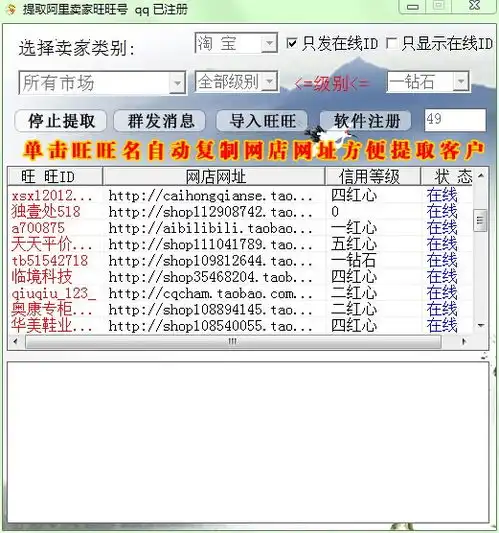This screenshot has height=533, width=499.
Task: Sort by the 网店网址 column header
Action: pyautogui.click(x=214, y=177)
